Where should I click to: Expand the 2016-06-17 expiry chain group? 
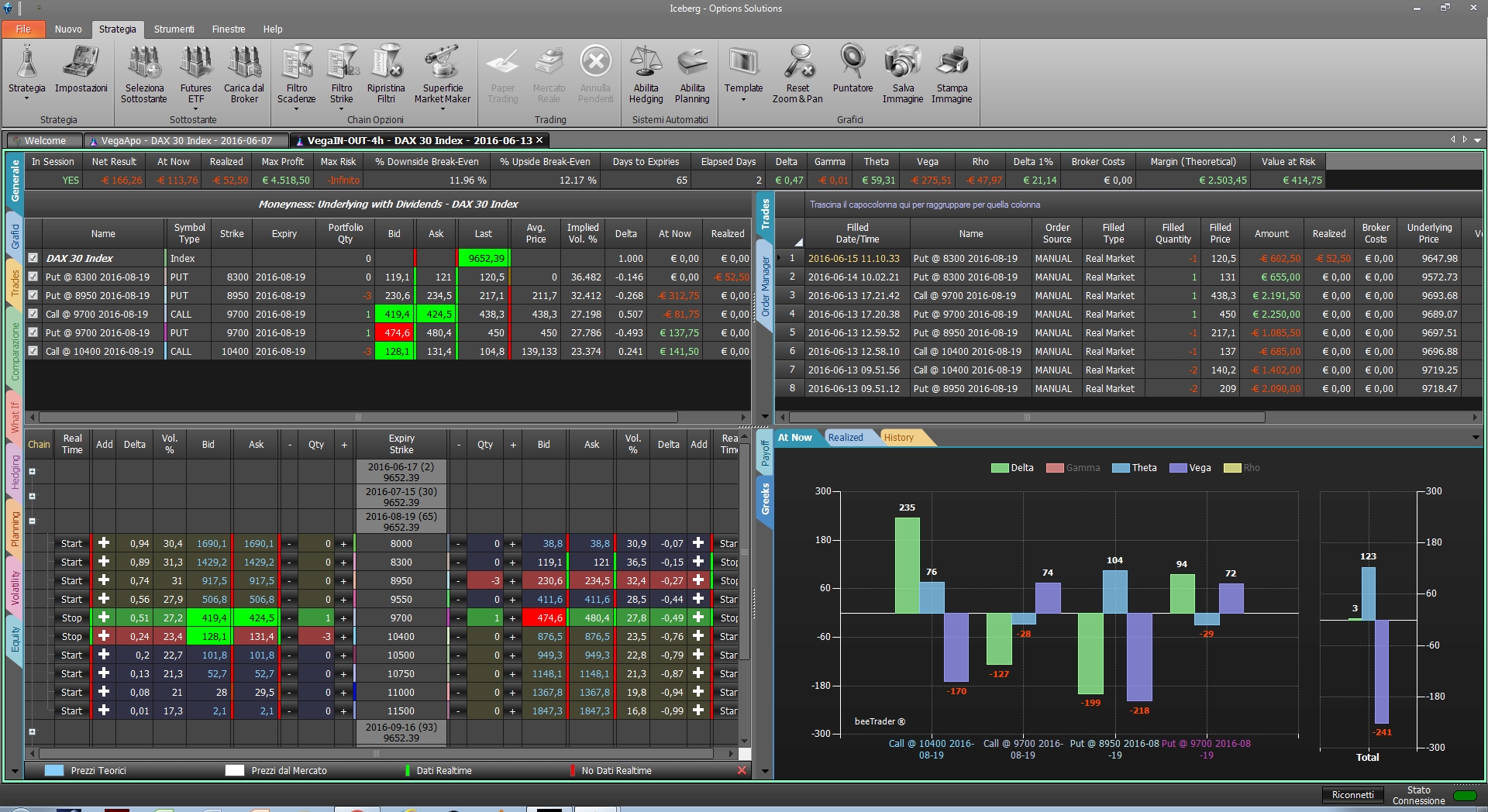[33, 471]
